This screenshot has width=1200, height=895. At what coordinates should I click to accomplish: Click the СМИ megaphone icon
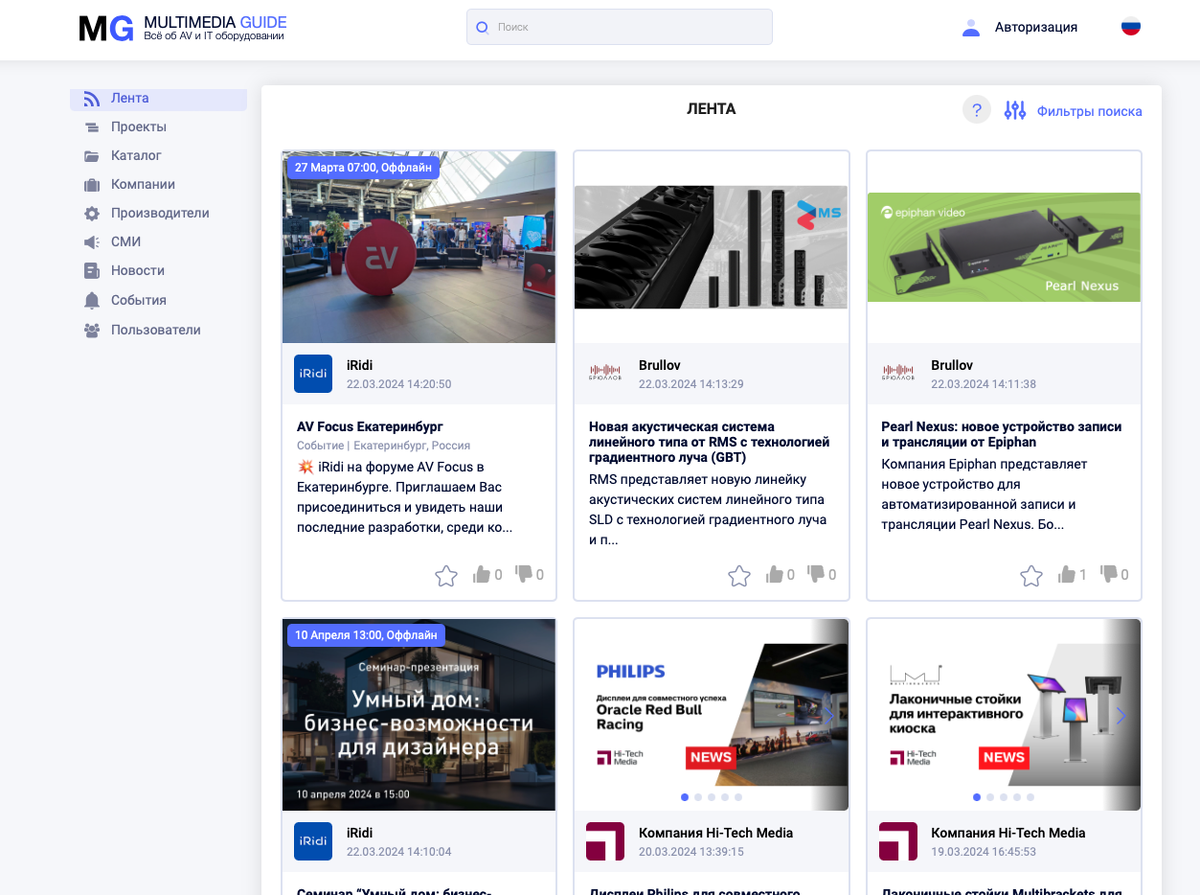(92, 242)
